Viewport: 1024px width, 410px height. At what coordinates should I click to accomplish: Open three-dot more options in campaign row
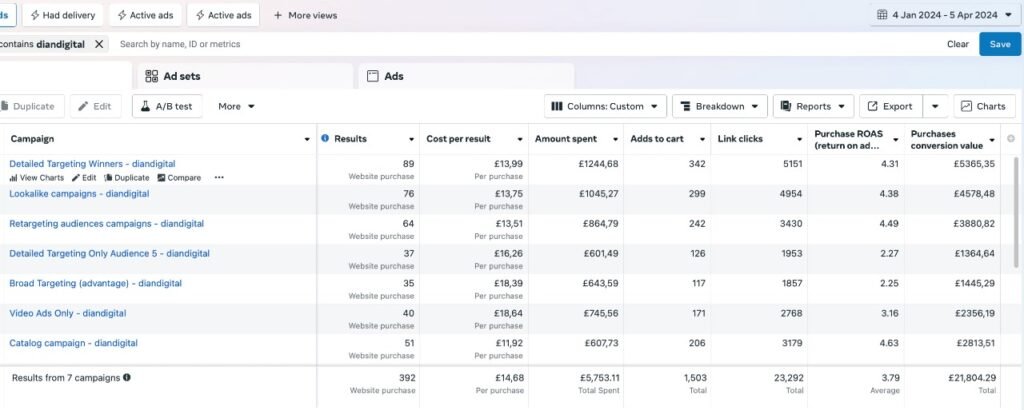tap(219, 178)
